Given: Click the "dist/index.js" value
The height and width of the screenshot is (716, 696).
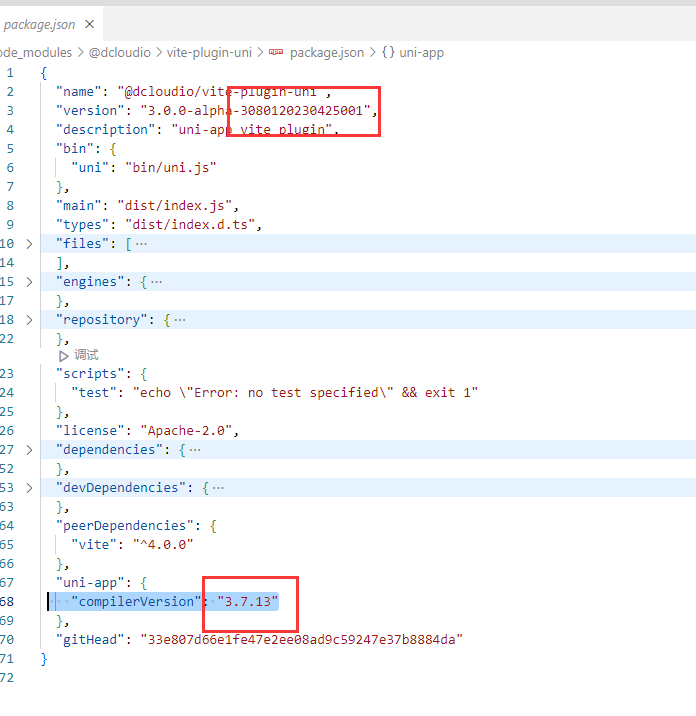Looking at the screenshot, I should (175, 205).
